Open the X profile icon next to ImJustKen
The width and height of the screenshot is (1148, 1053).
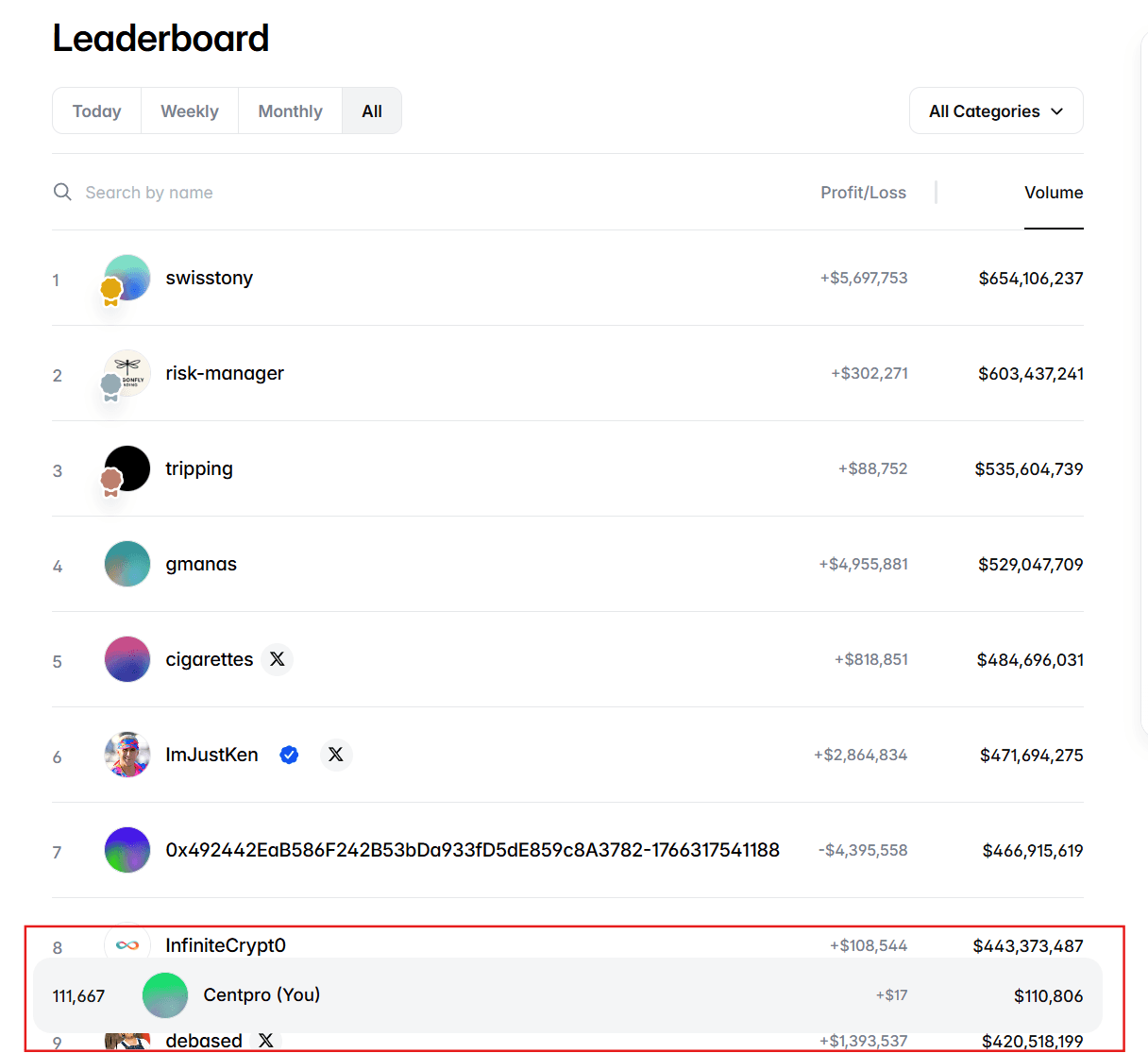[x=336, y=755]
